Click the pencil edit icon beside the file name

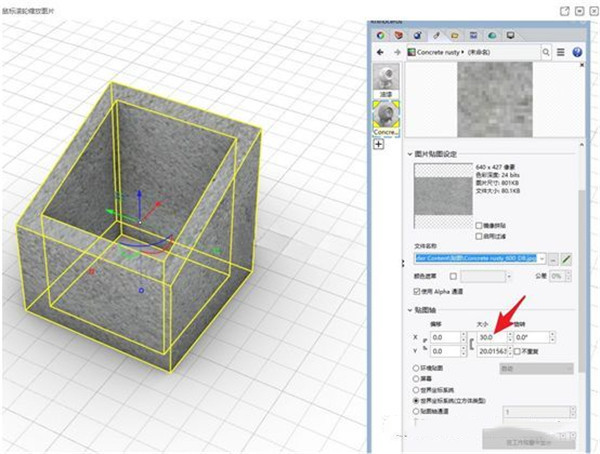coord(566,259)
